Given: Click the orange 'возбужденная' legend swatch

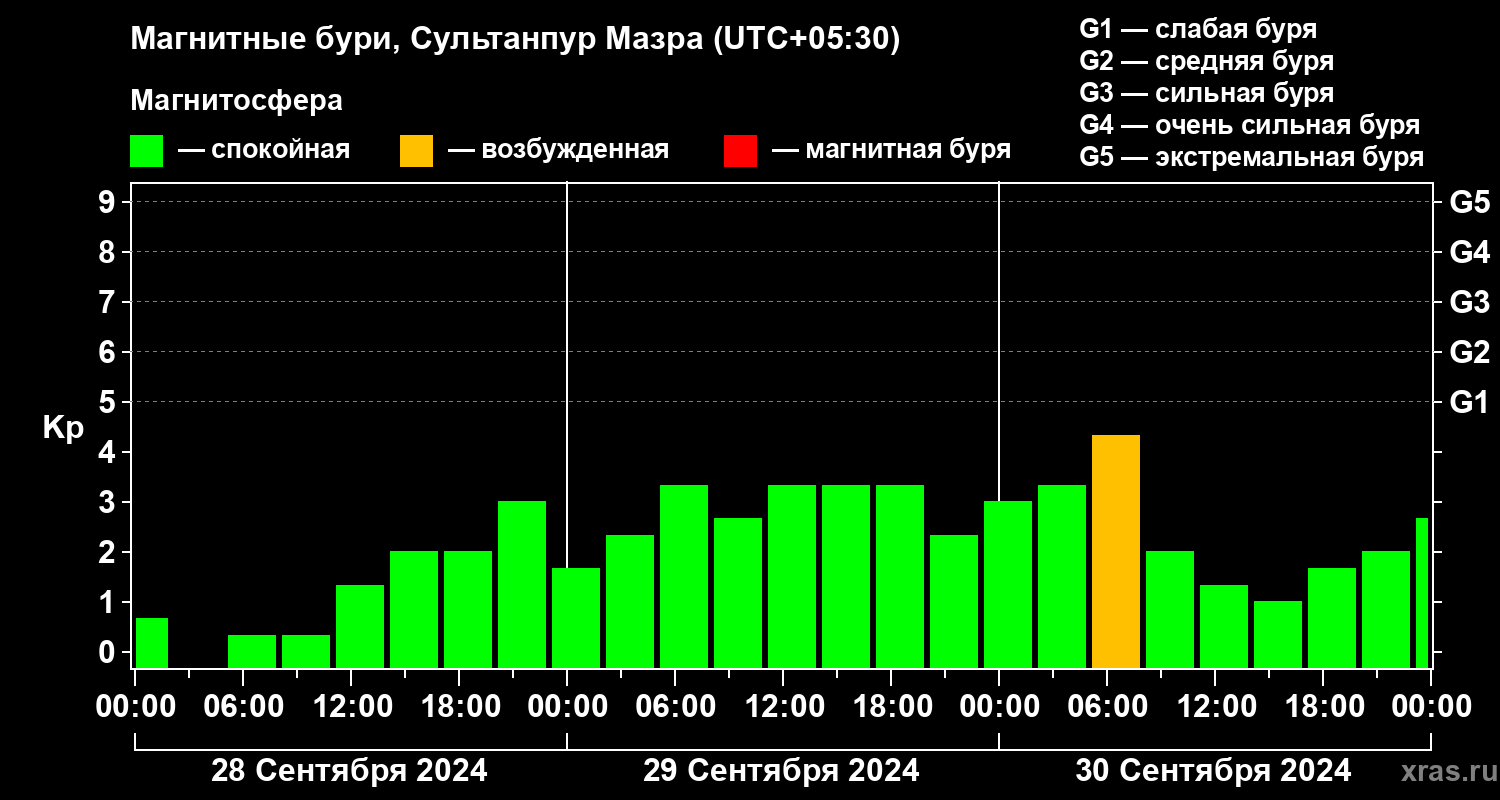Looking at the screenshot, I should pos(416,151).
